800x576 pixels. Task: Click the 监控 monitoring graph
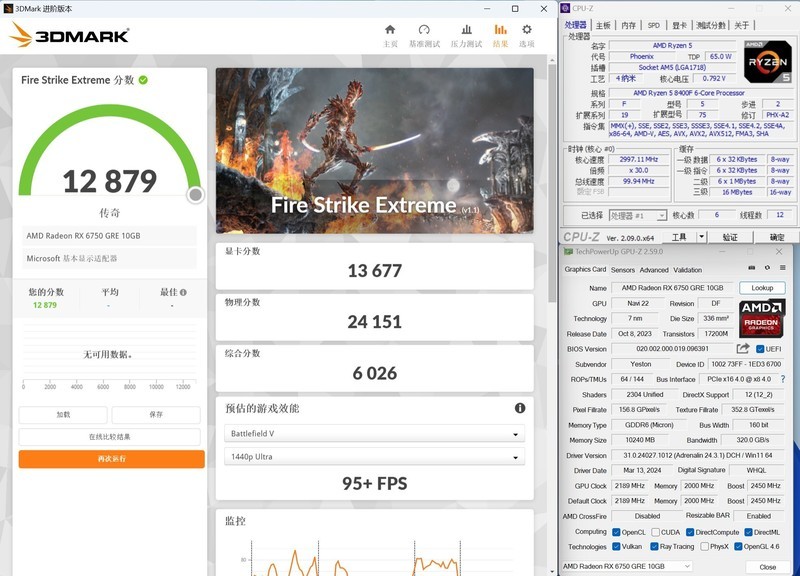378,565
